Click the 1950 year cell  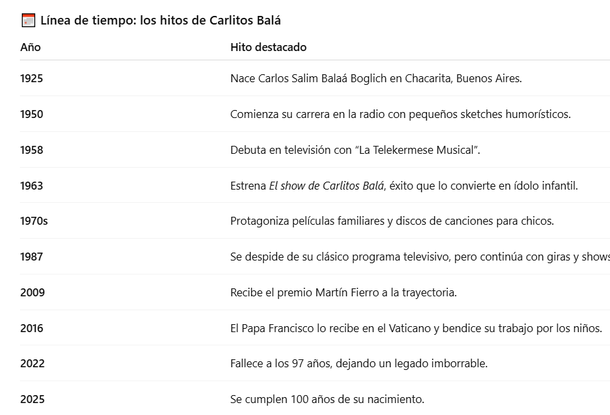point(31,114)
